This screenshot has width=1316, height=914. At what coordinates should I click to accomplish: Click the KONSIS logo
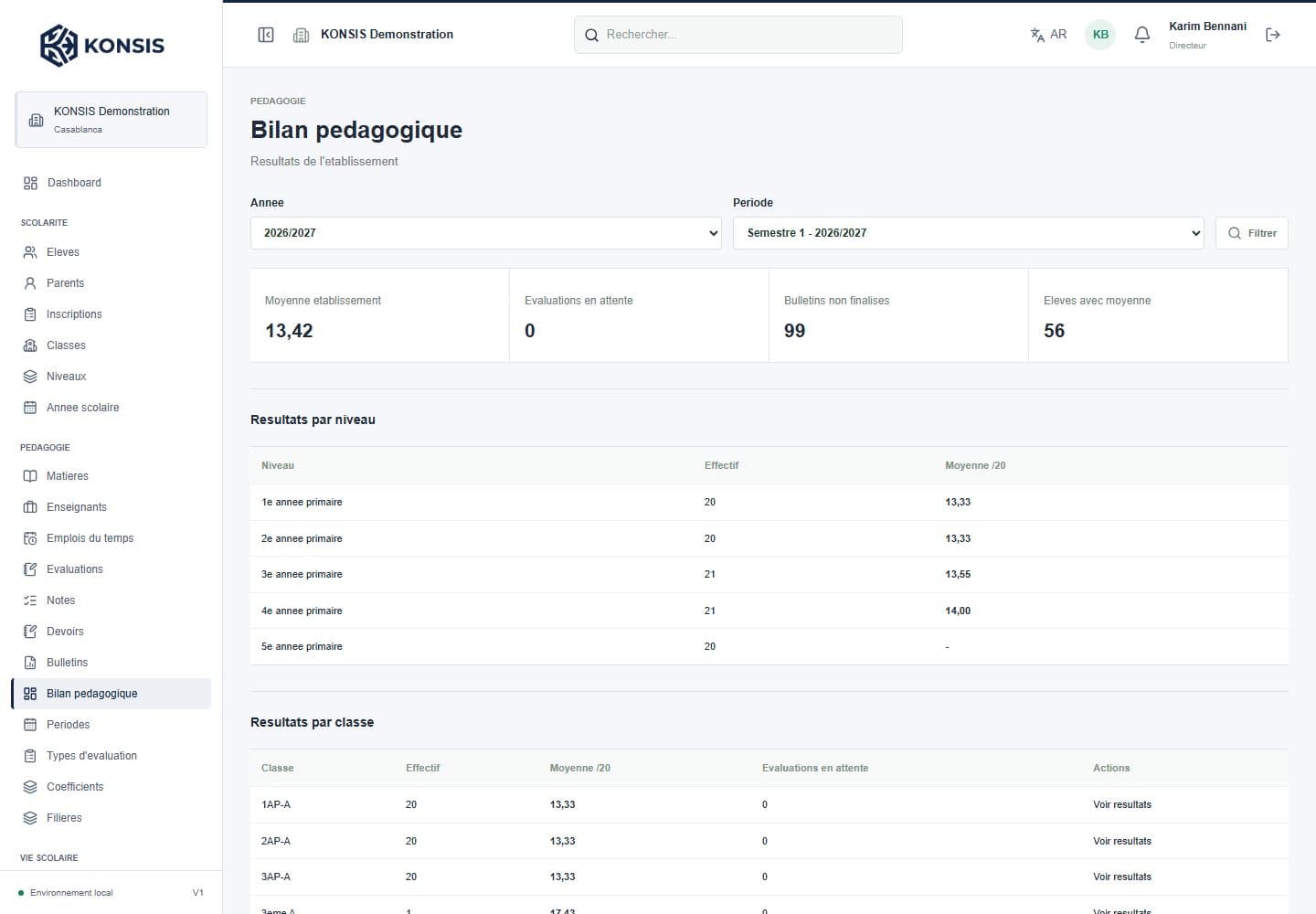(x=102, y=45)
